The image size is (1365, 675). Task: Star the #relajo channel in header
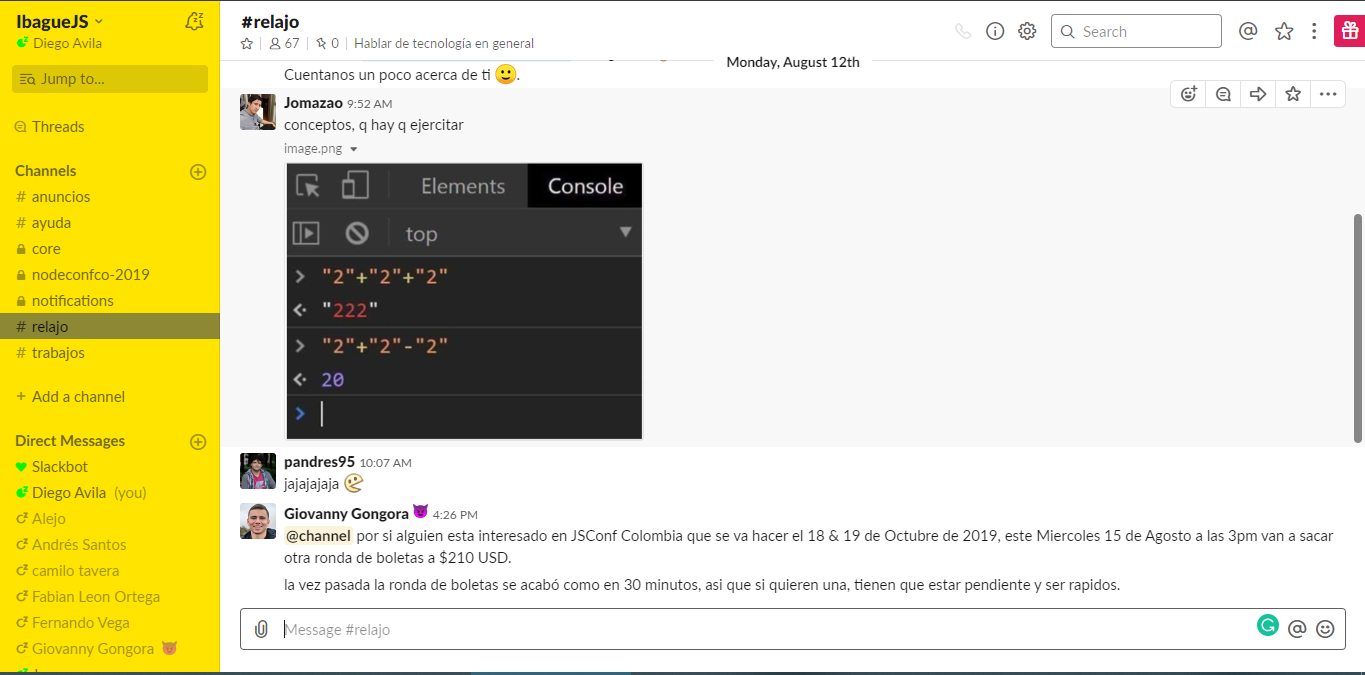(x=247, y=43)
